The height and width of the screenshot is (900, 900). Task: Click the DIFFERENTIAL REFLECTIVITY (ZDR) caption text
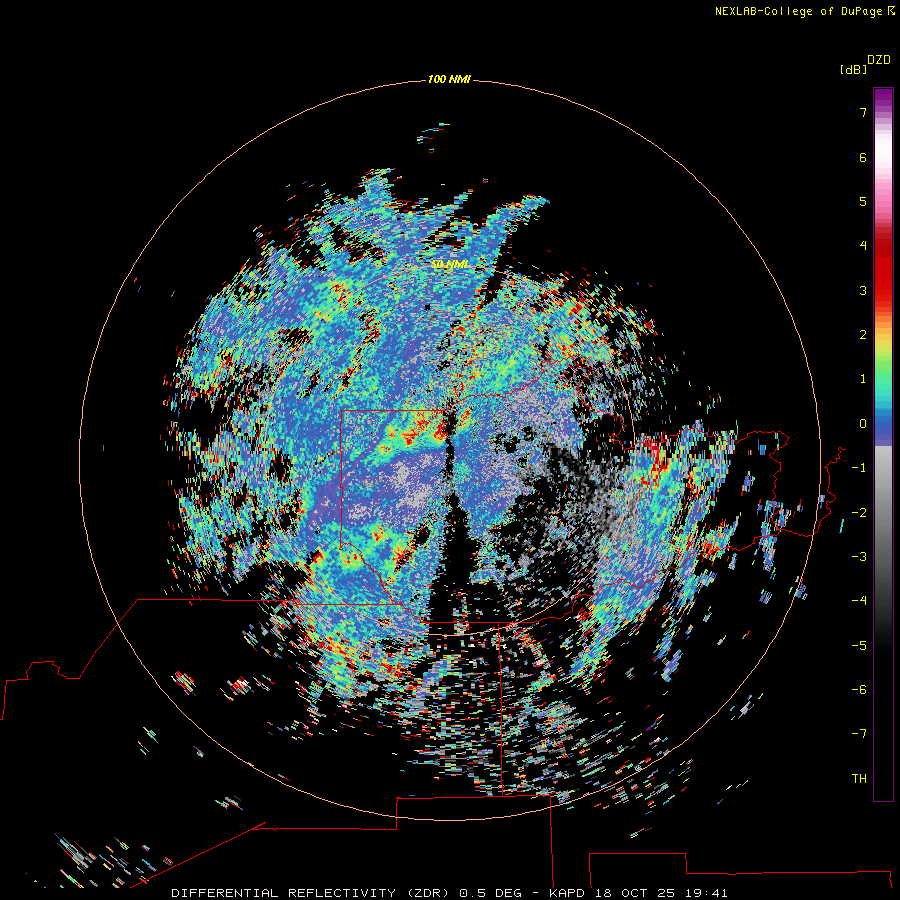pyautogui.click(x=311, y=893)
